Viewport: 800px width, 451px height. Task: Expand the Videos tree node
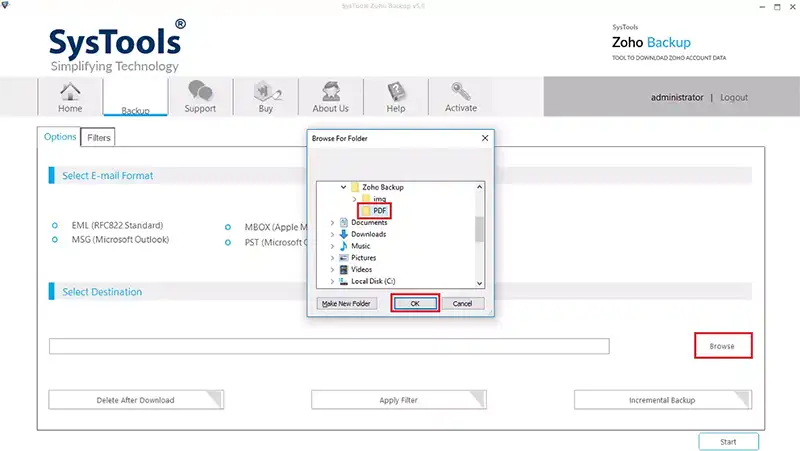pos(332,269)
